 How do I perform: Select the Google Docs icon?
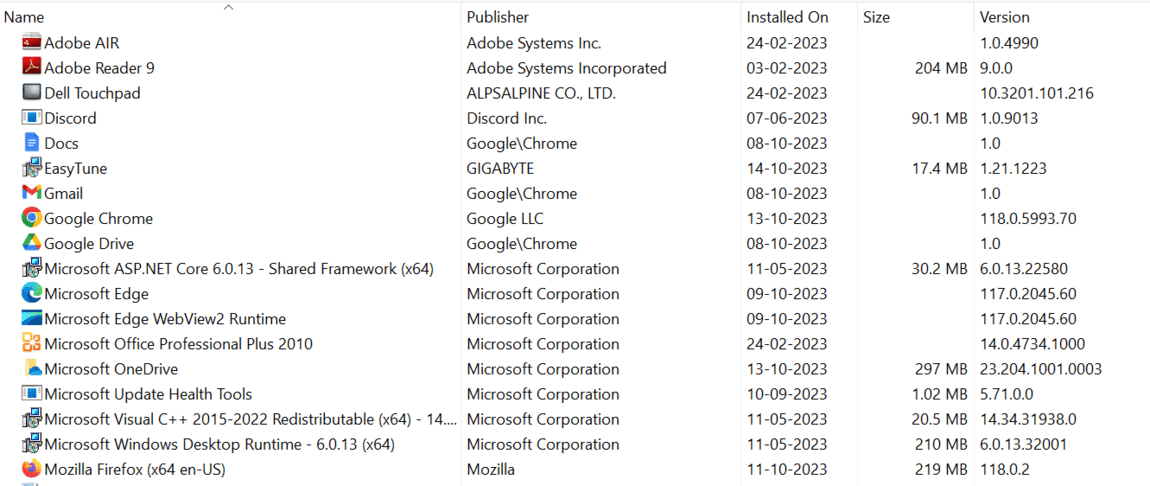coord(32,142)
